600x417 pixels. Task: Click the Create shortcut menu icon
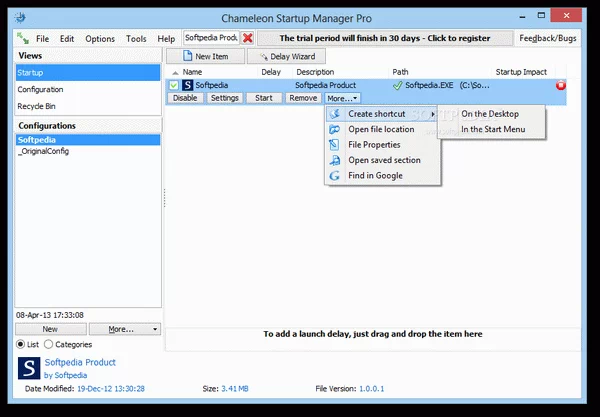334,114
